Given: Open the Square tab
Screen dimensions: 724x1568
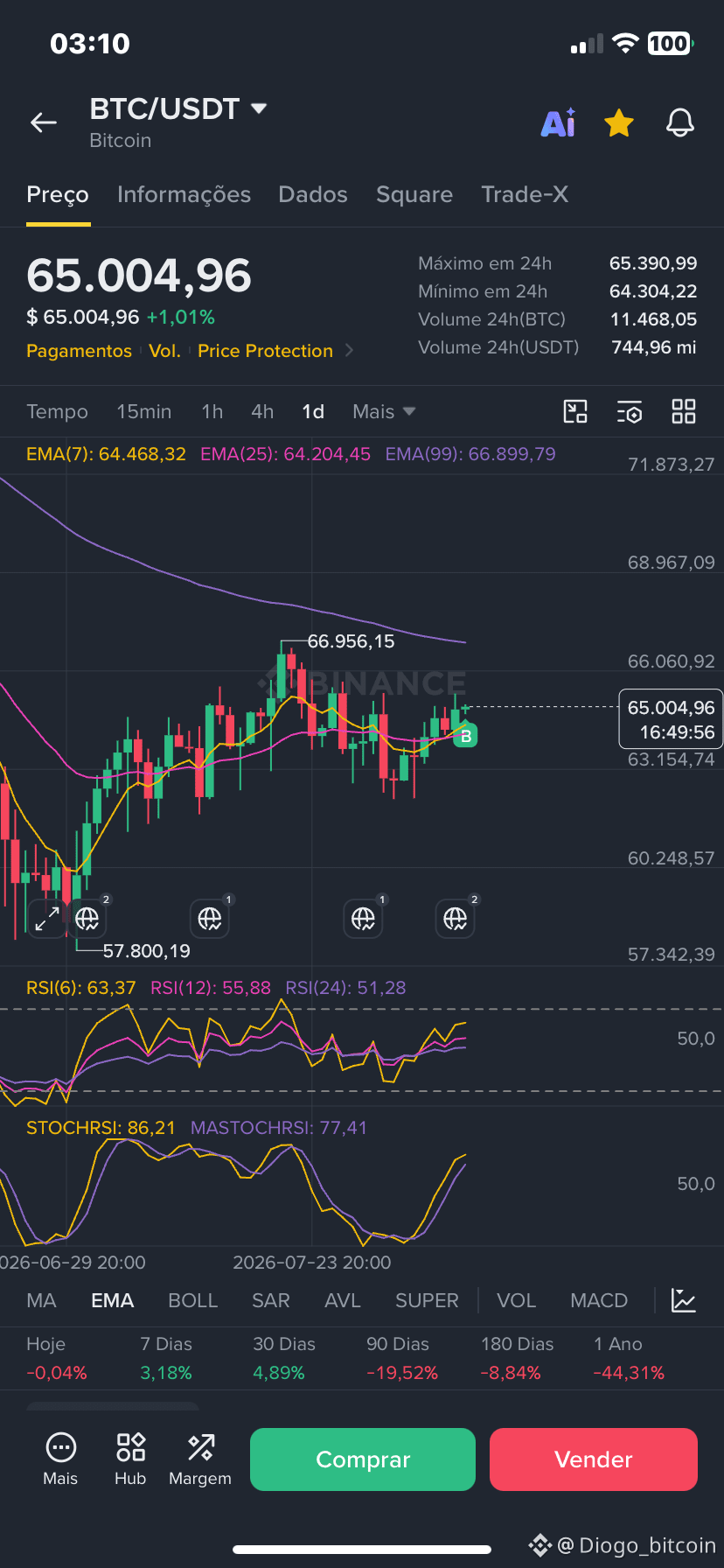Looking at the screenshot, I should click(414, 194).
